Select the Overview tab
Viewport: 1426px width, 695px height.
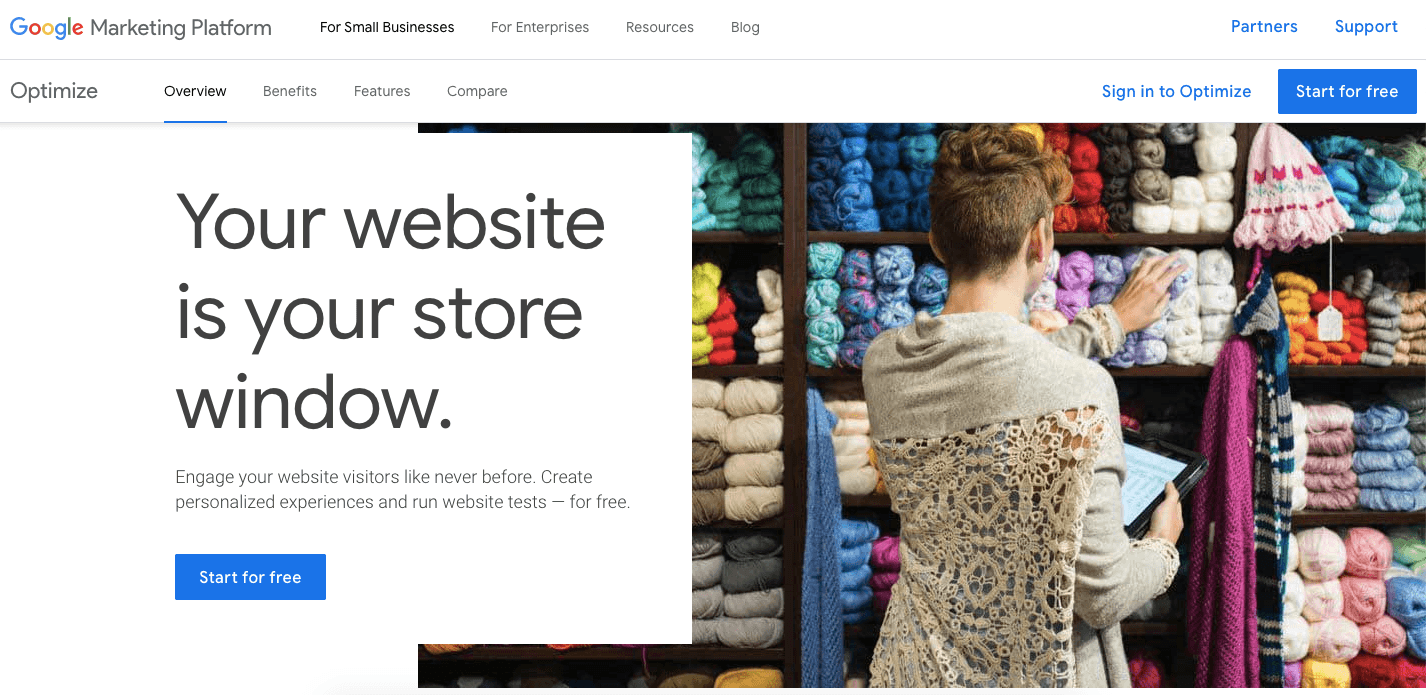[x=195, y=91]
